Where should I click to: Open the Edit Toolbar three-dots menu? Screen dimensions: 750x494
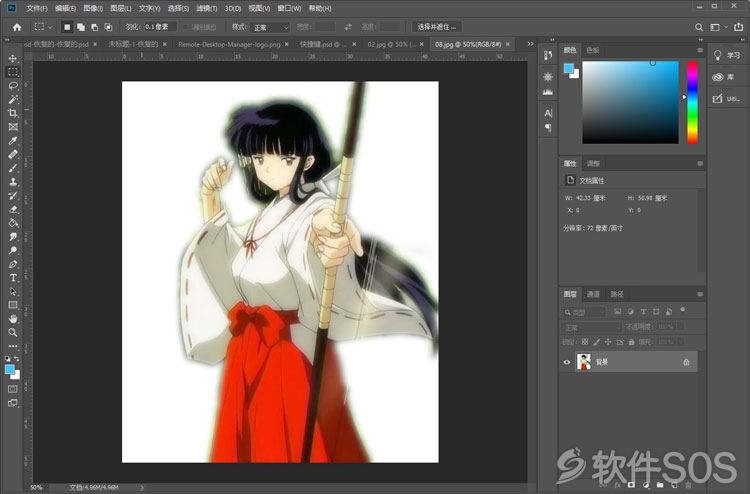point(13,346)
